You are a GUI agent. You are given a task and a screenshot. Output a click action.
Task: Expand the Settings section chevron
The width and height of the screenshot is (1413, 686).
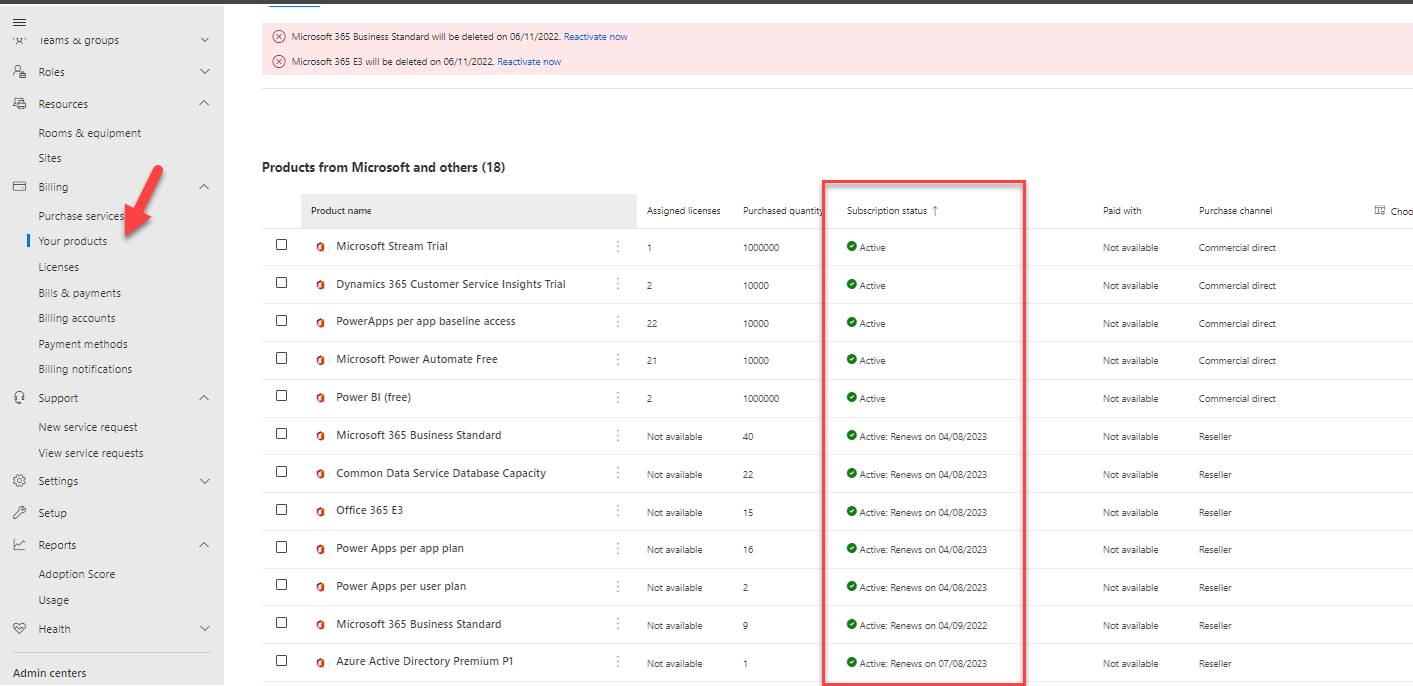pos(205,481)
